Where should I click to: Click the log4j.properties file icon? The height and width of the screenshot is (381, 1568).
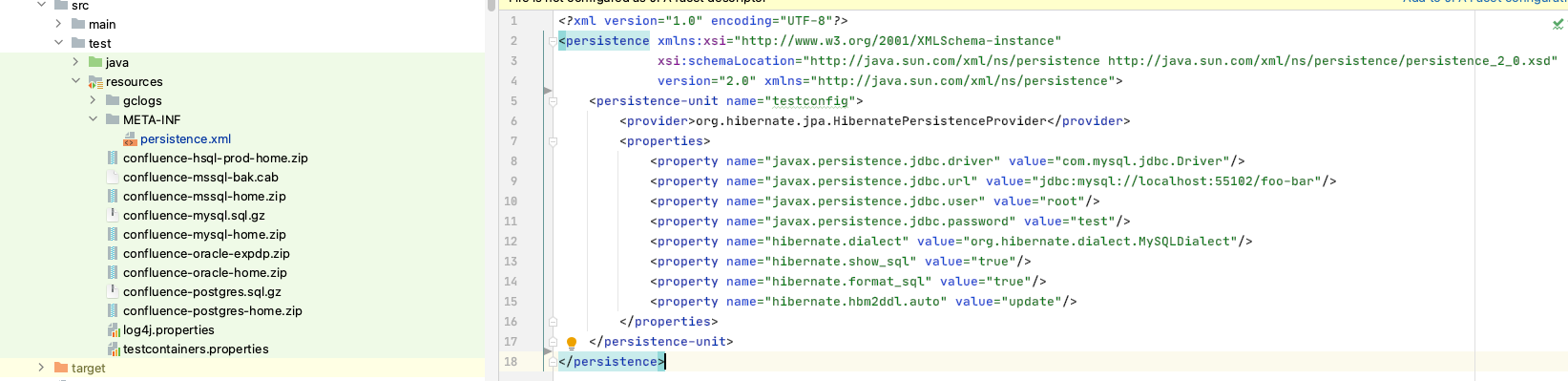114,329
